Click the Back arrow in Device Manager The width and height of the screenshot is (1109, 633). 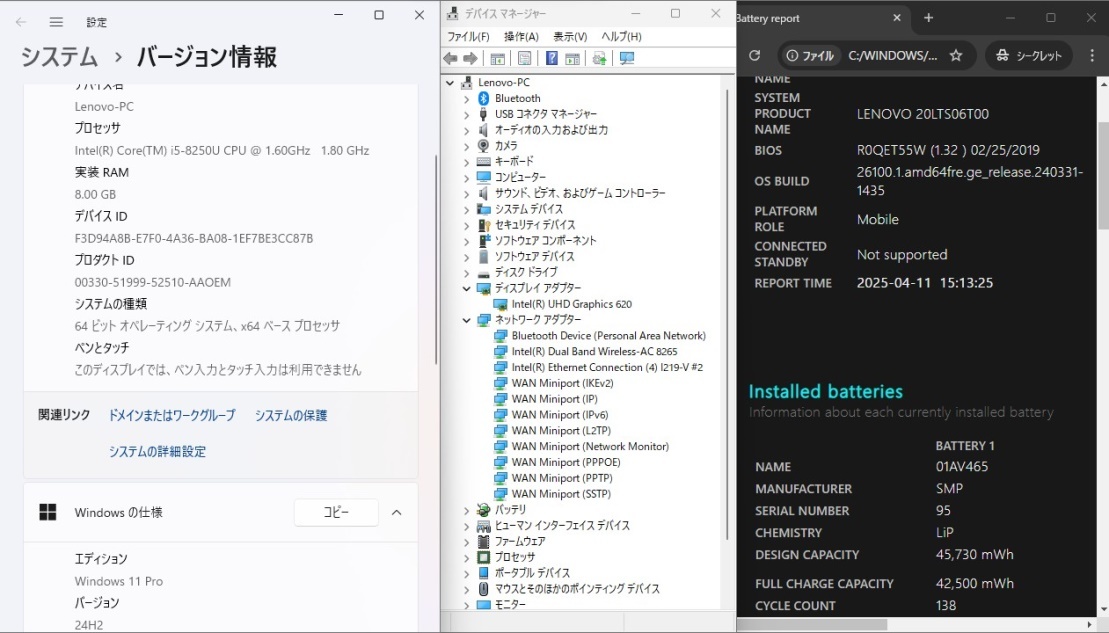(x=449, y=57)
